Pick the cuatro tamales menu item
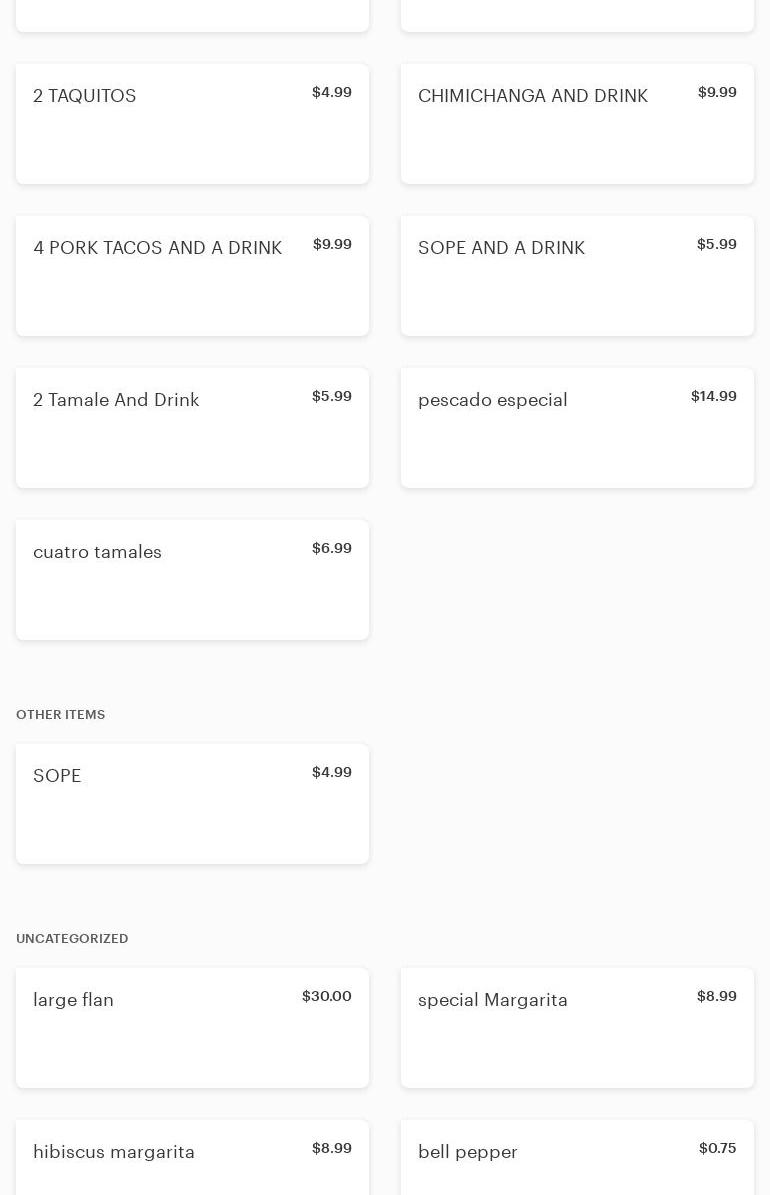The height and width of the screenshot is (1195, 770). click(x=192, y=580)
